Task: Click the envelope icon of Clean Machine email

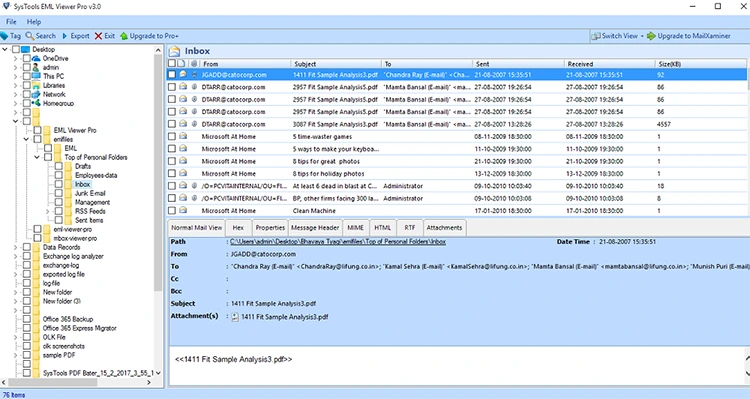Action: point(183,211)
